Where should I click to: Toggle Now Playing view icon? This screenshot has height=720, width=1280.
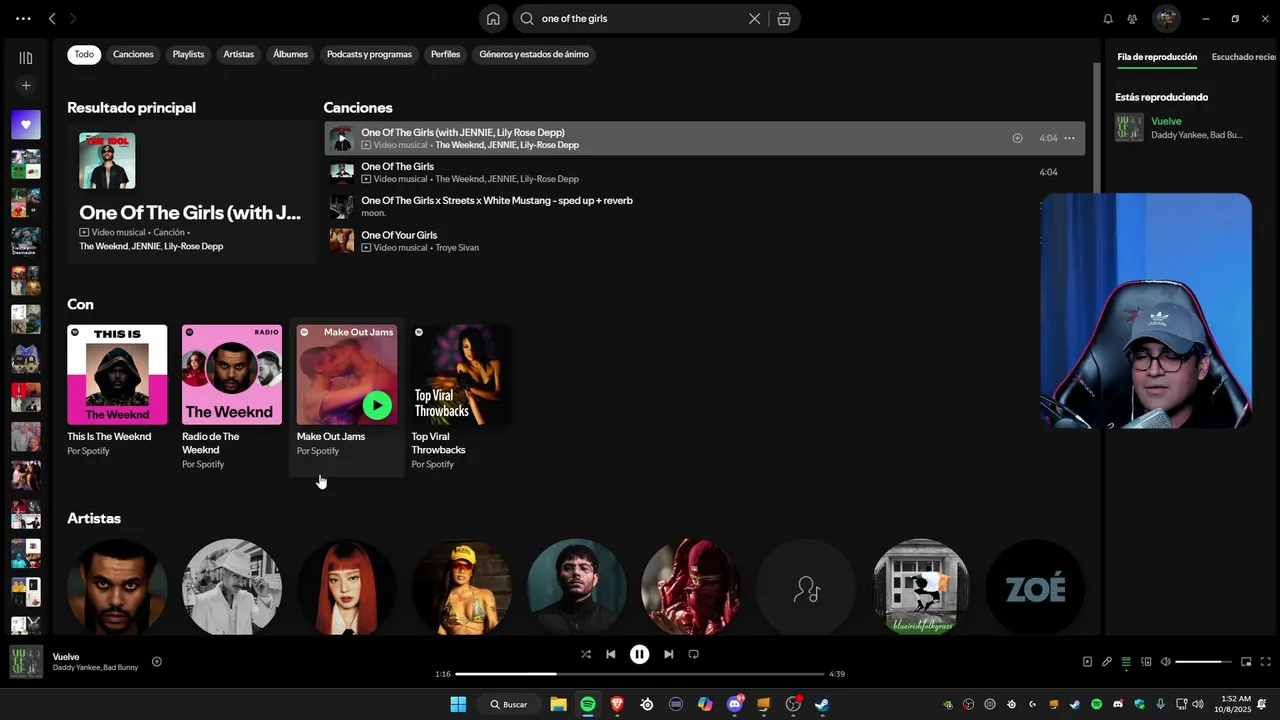1088,662
